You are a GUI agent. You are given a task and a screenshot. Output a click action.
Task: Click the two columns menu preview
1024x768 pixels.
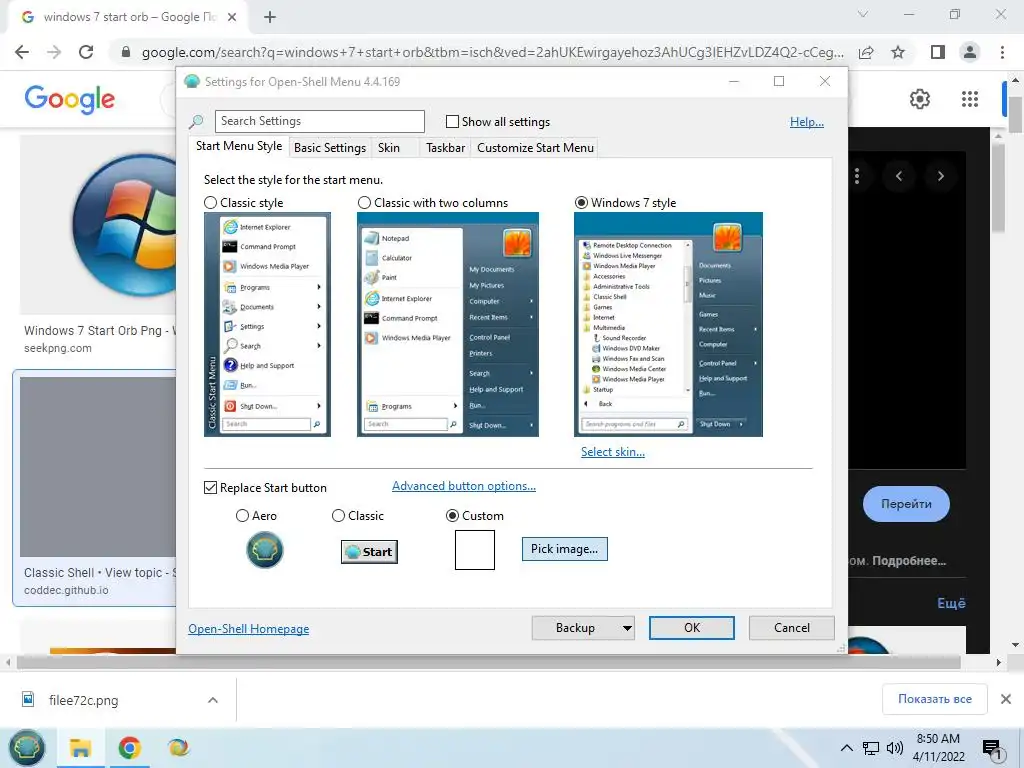click(x=448, y=325)
